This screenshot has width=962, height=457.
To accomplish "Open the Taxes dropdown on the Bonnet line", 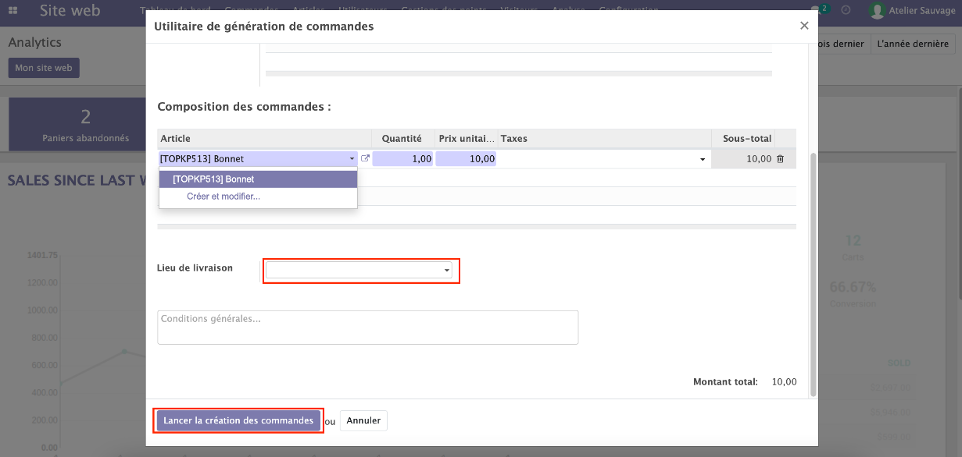I will (x=702, y=159).
